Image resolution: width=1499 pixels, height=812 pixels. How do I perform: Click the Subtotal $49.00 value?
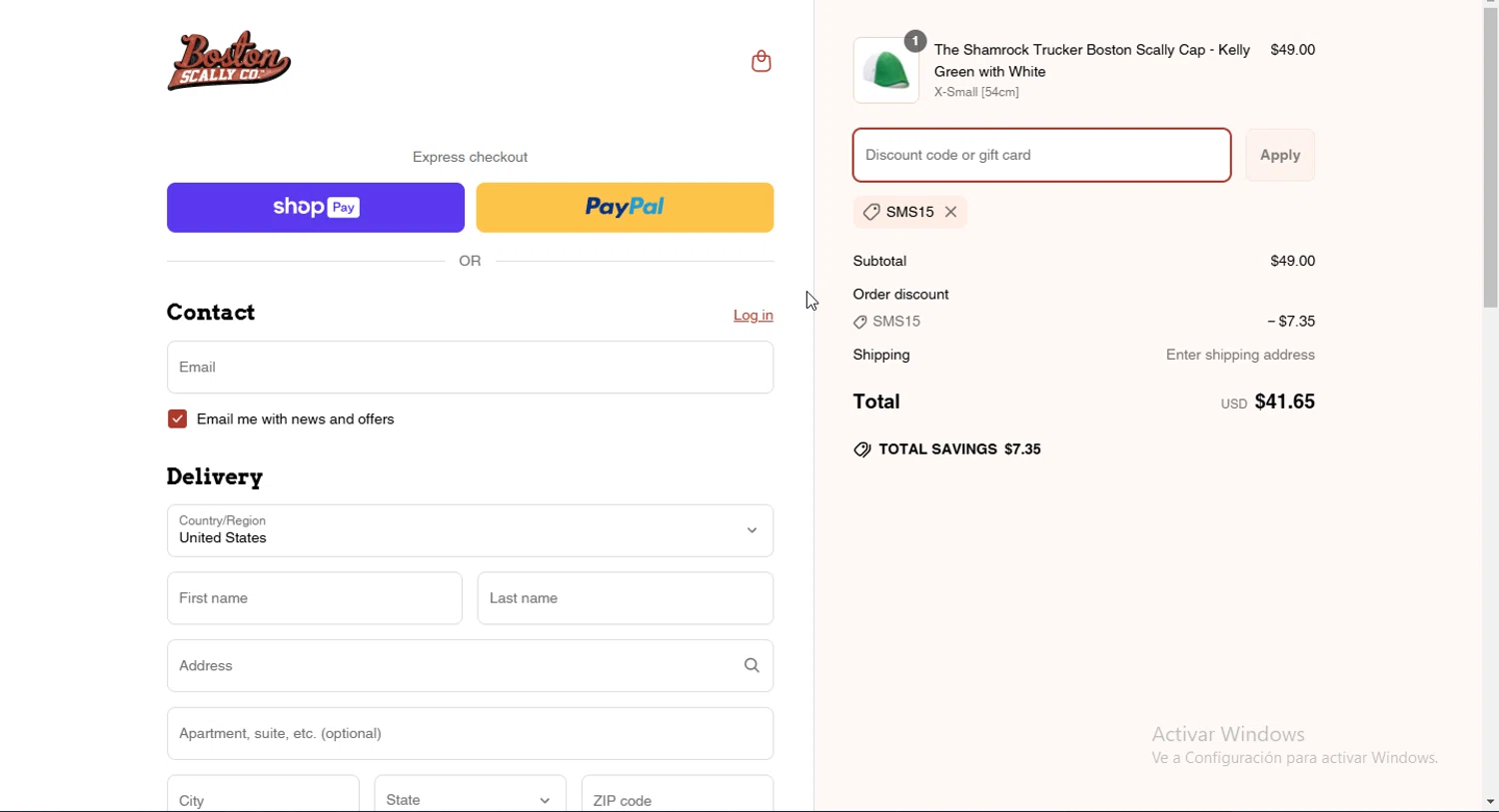1293,262
